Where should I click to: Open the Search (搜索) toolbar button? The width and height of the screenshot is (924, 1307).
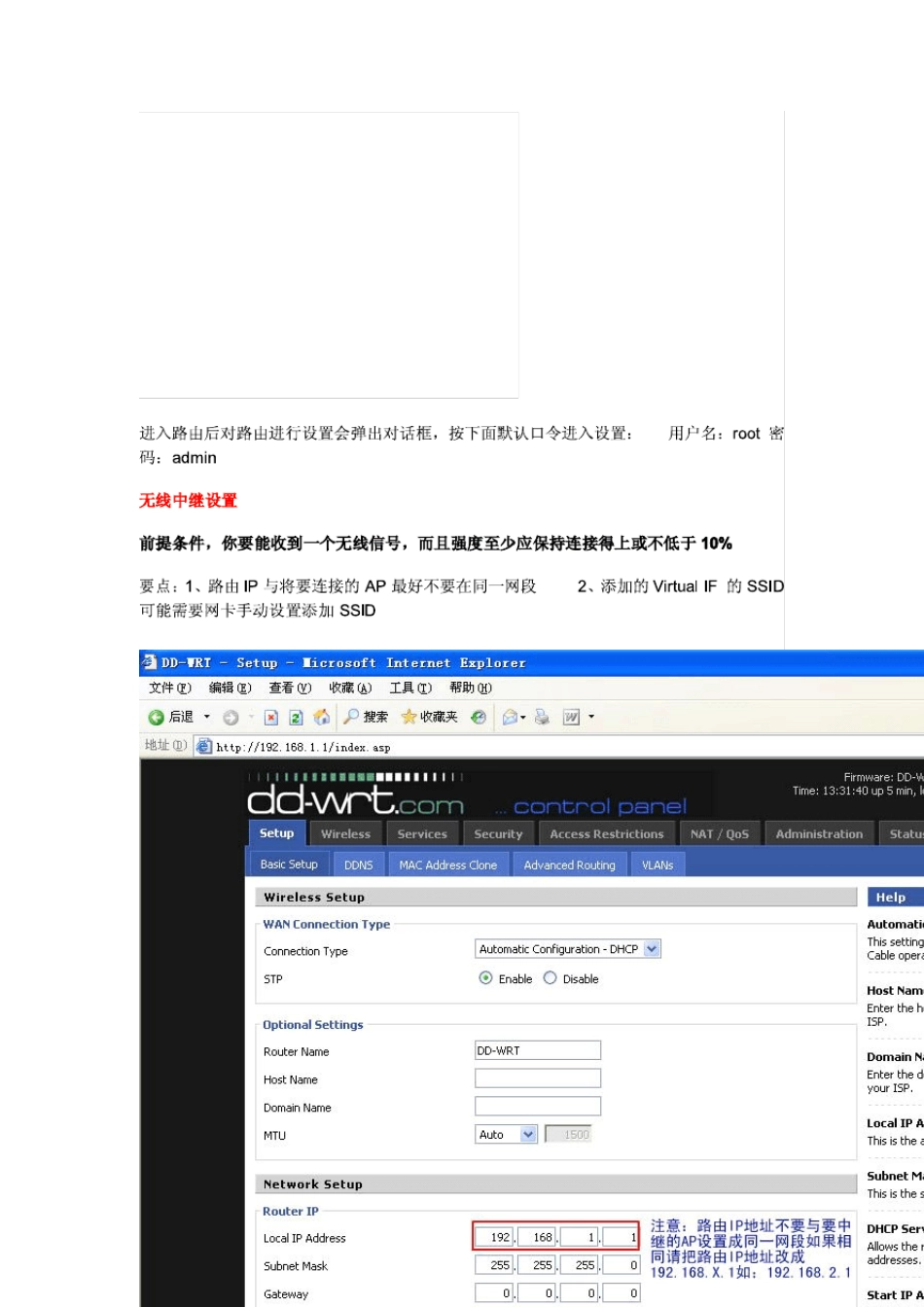point(366,717)
